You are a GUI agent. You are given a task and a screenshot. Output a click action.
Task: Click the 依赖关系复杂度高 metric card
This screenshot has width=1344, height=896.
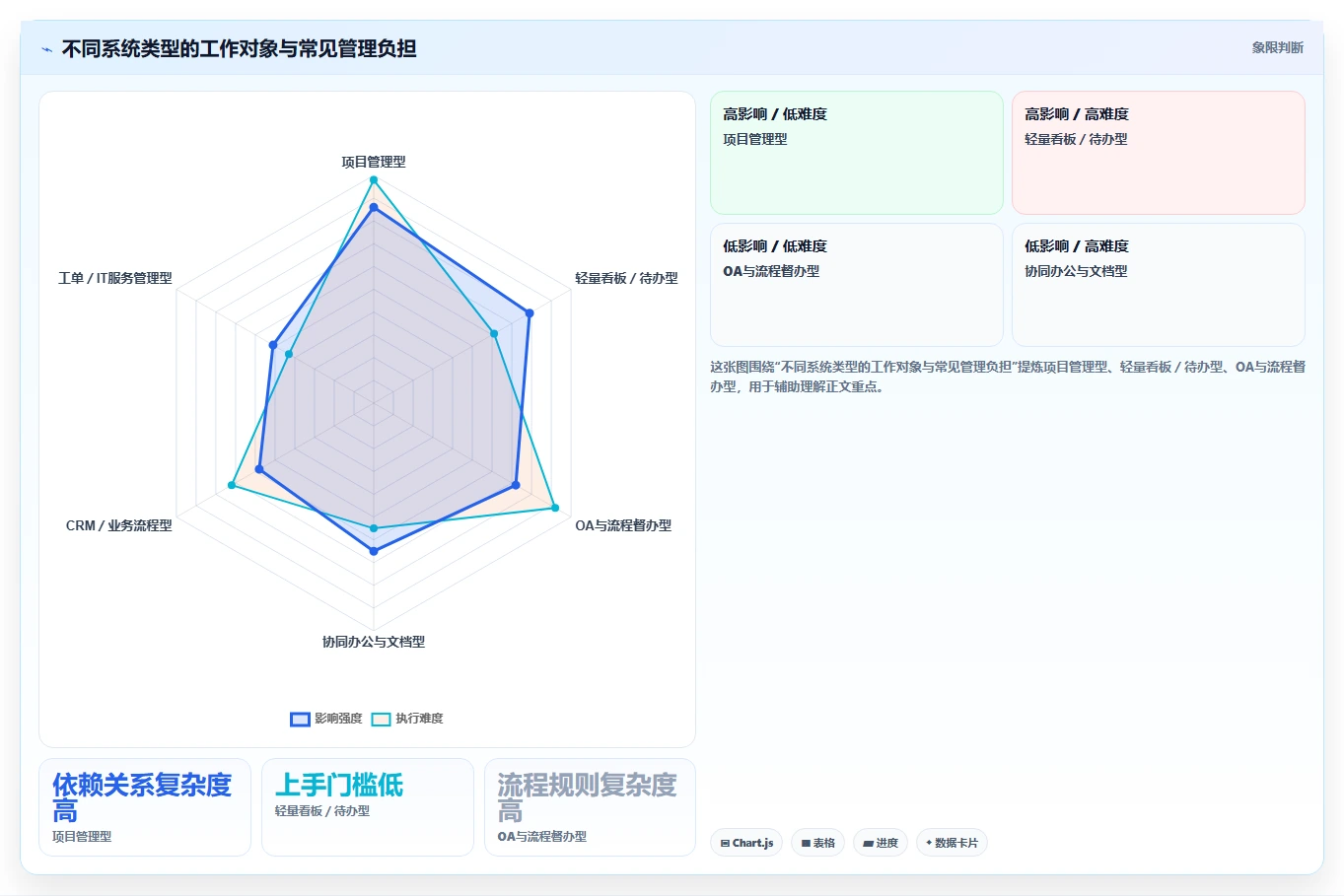[x=145, y=807]
